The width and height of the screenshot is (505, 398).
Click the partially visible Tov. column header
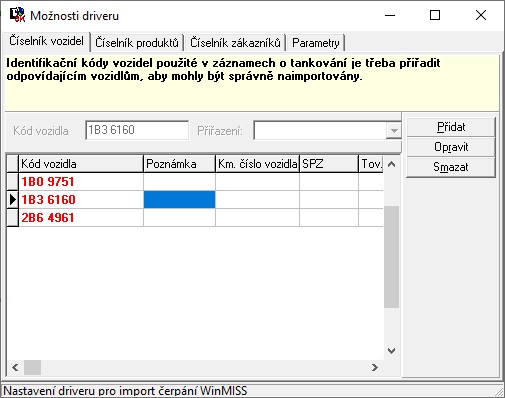pyautogui.click(x=371, y=164)
